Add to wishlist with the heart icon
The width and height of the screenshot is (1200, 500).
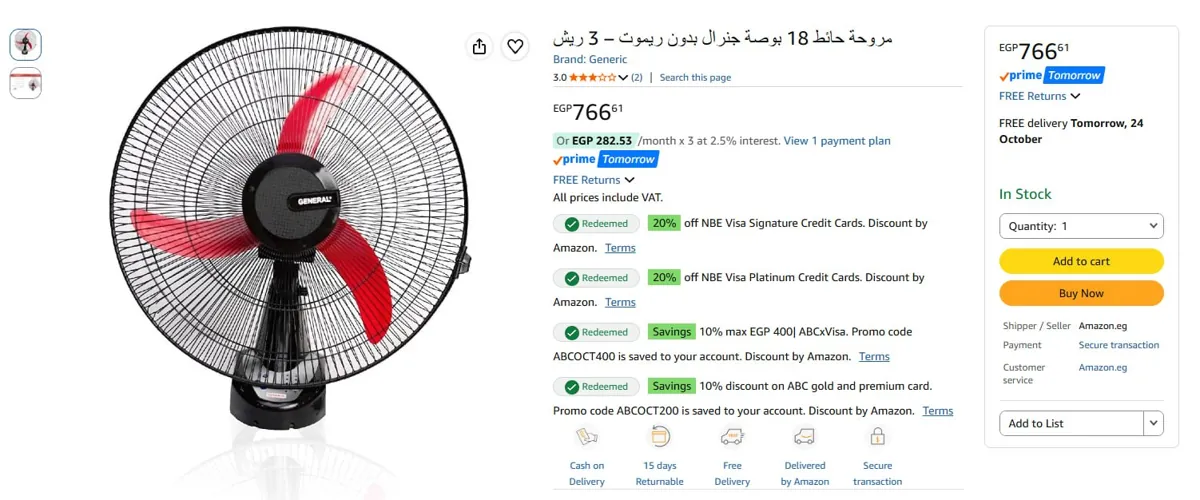pyautogui.click(x=515, y=46)
